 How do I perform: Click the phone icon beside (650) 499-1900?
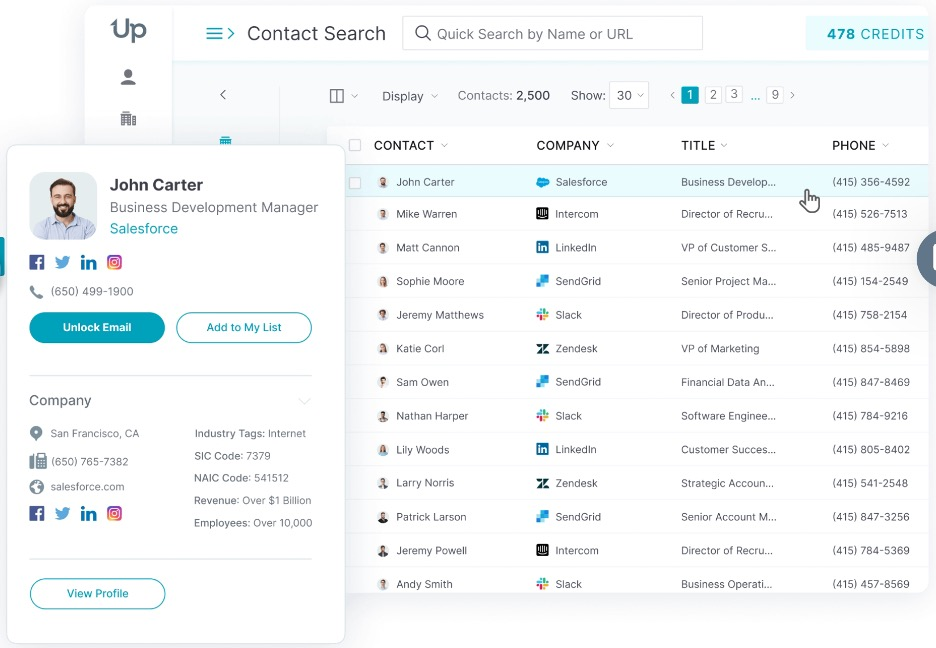point(36,292)
